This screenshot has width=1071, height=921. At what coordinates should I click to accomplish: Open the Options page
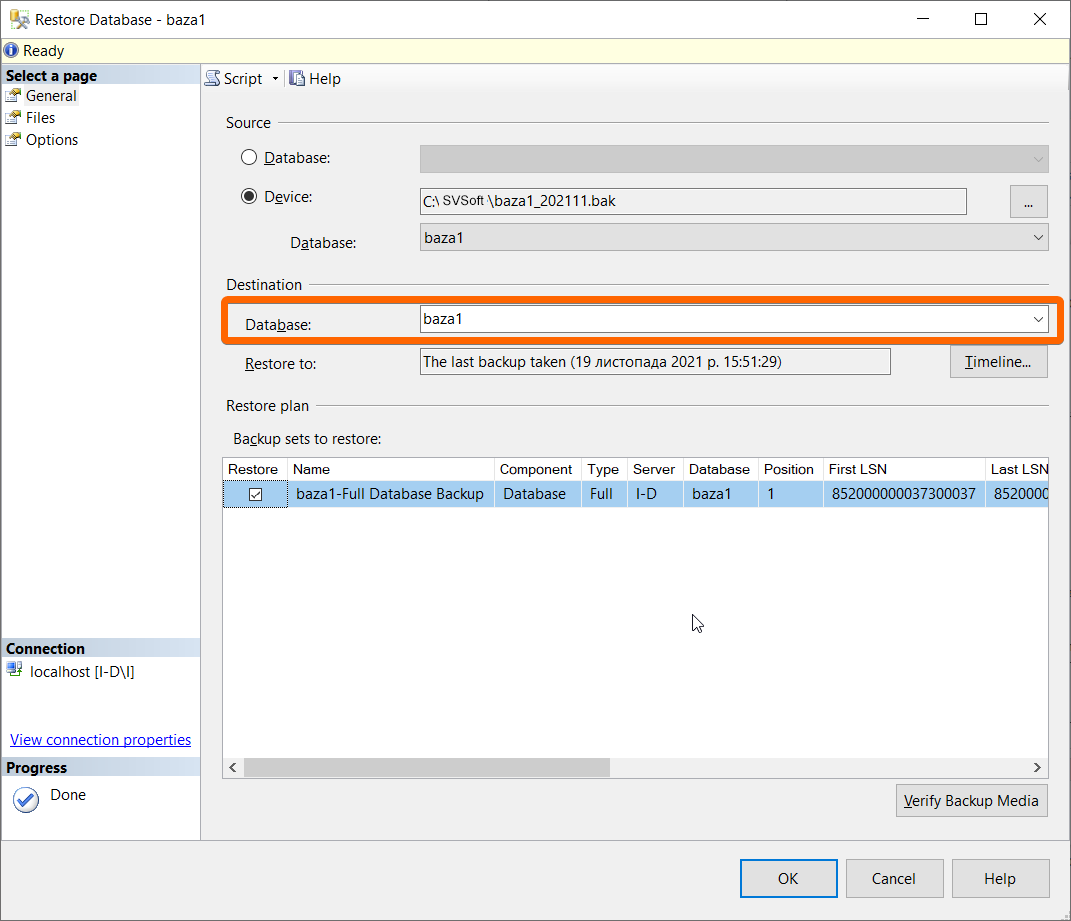52,139
